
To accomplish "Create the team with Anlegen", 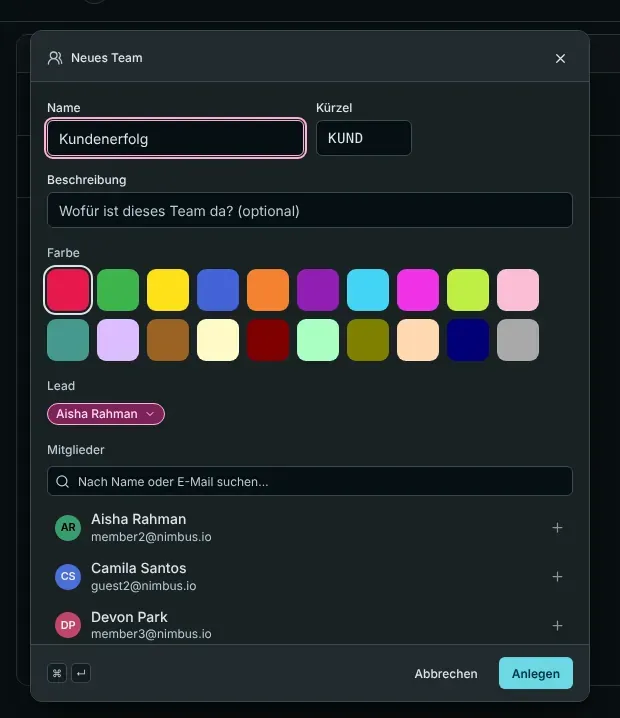I will [536, 674].
